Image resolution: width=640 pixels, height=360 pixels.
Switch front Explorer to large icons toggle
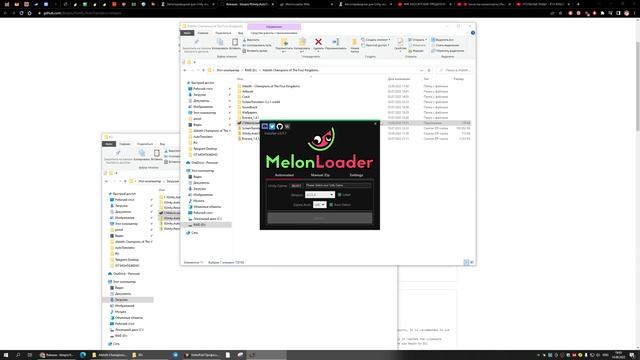coord(472,262)
